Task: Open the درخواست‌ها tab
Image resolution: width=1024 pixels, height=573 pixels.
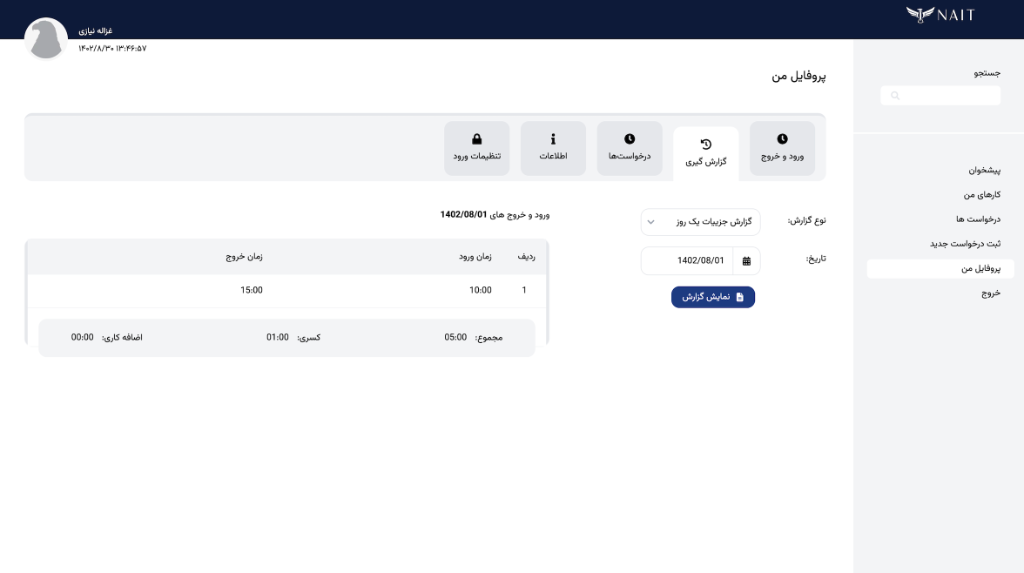Action: coord(630,148)
